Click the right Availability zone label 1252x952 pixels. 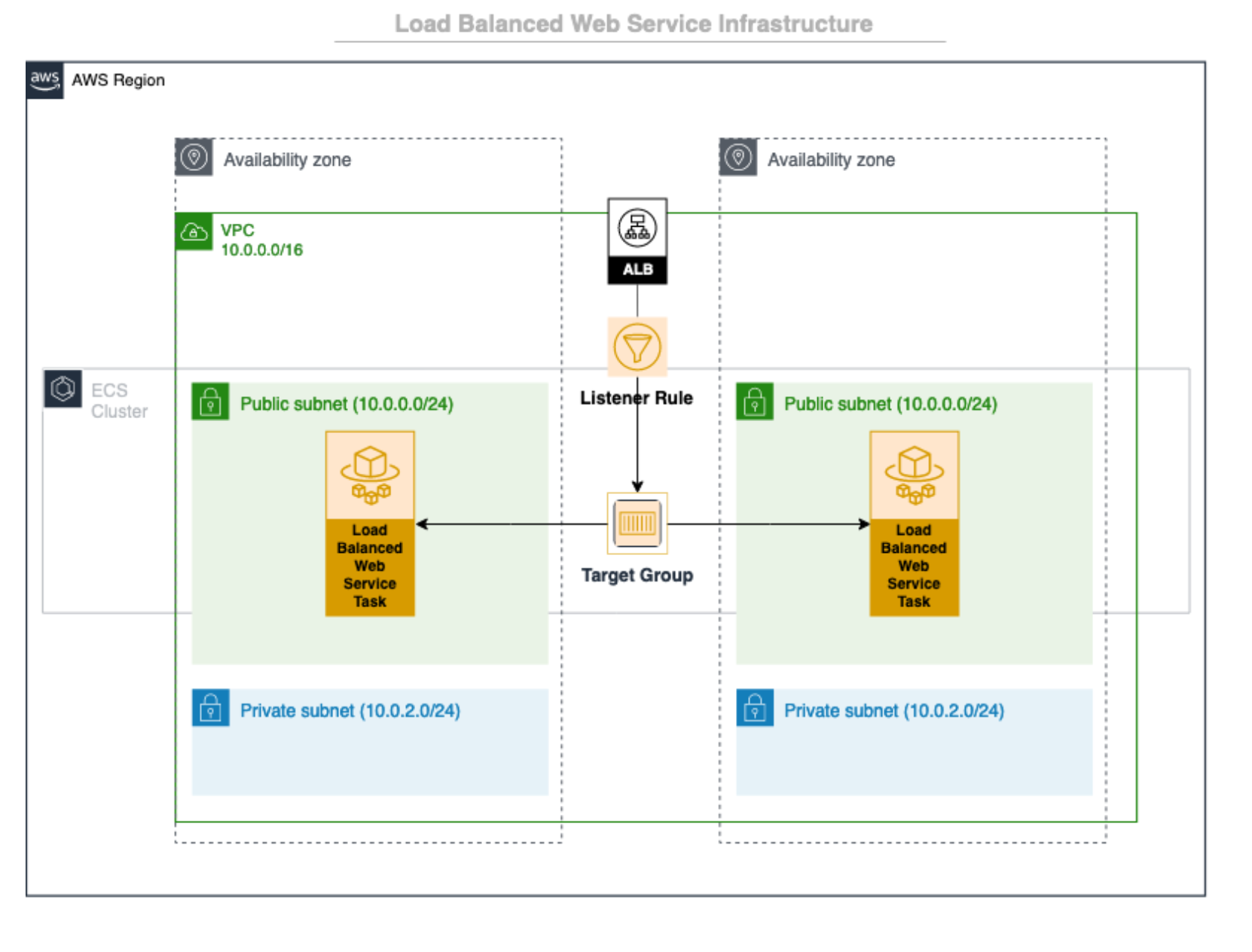(x=831, y=160)
